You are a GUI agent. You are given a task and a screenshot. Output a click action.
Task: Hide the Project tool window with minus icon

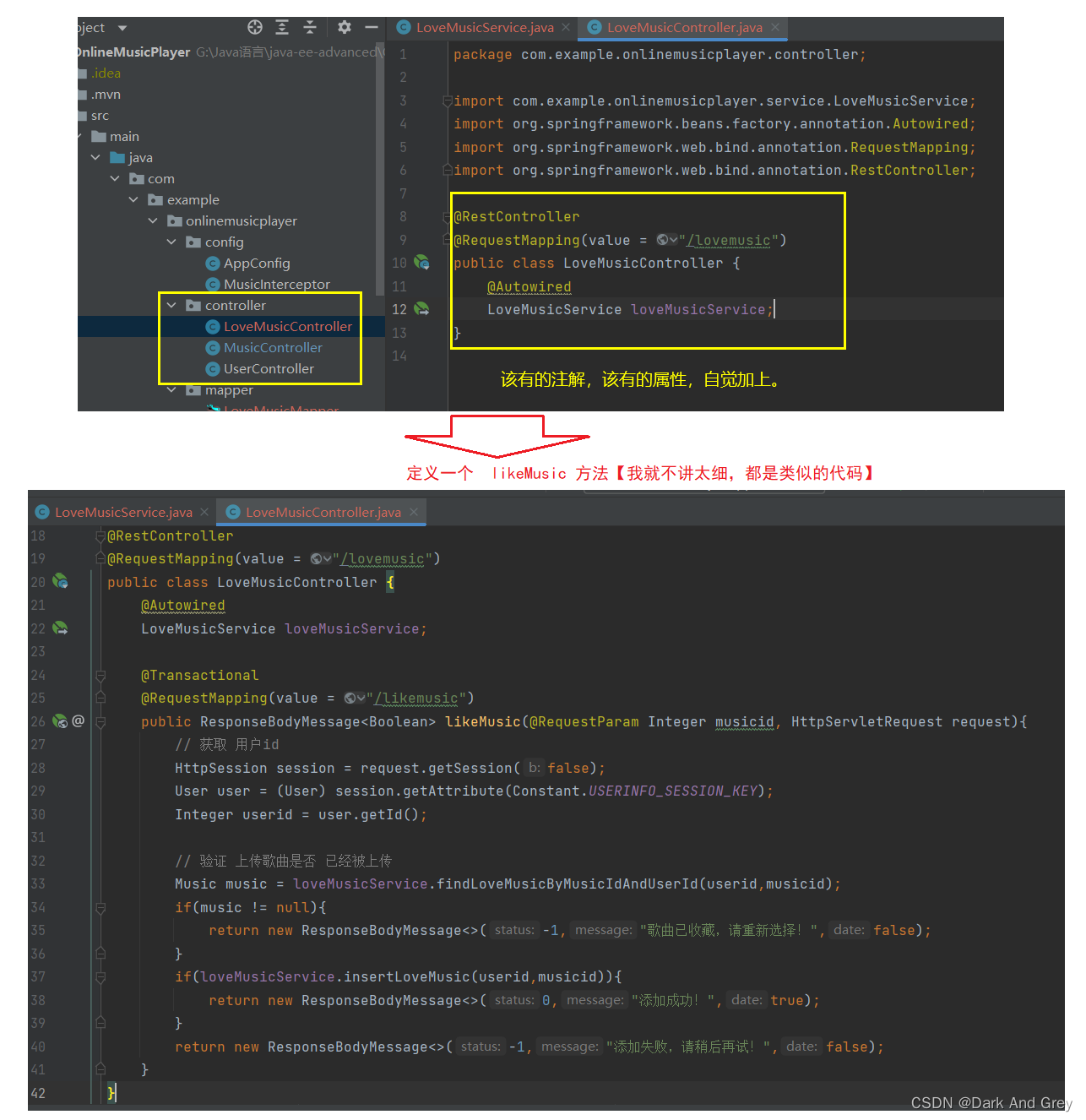[371, 27]
